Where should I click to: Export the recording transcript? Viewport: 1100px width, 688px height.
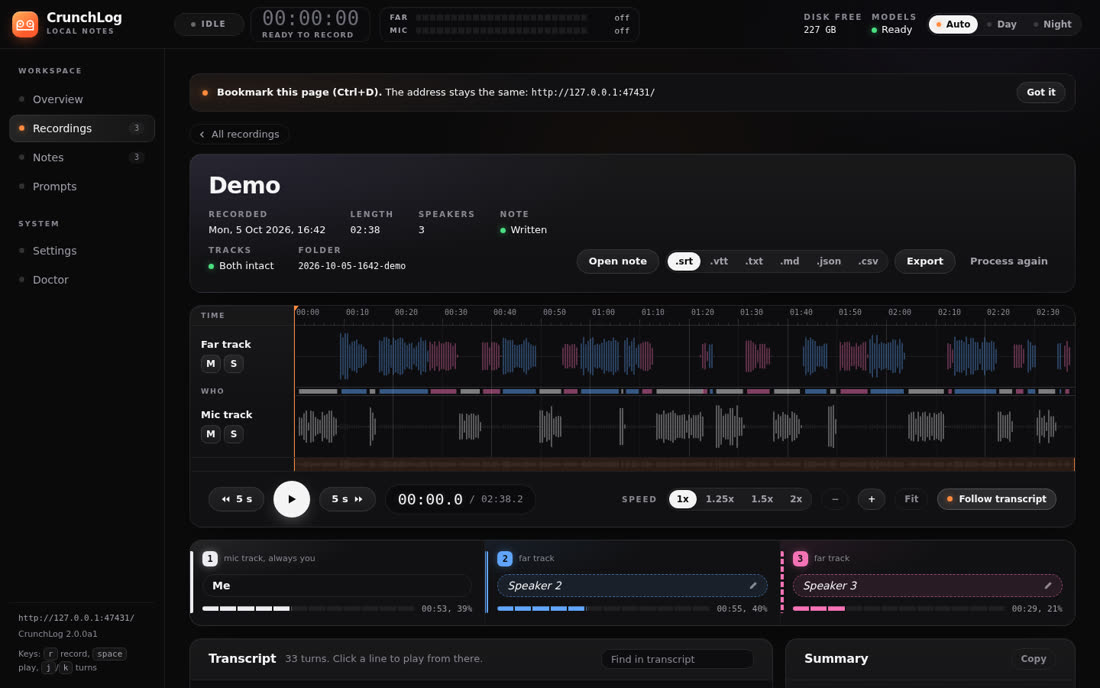pos(925,262)
